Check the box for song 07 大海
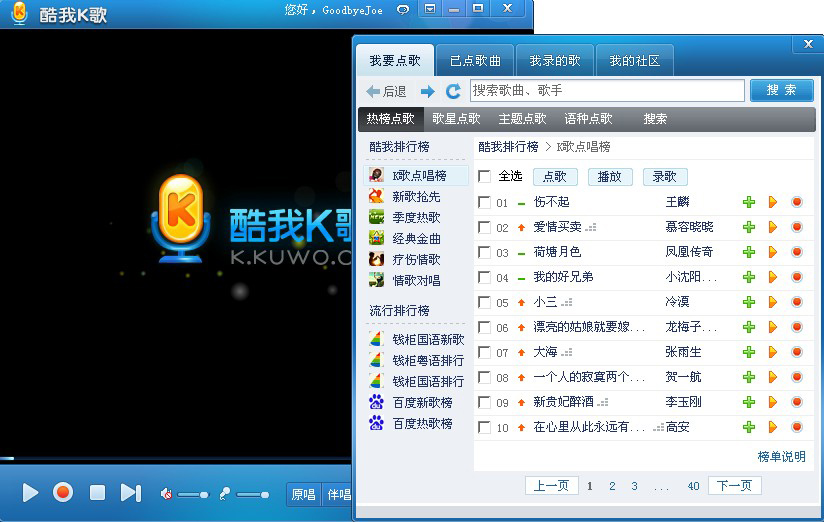824x522 pixels. (484, 352)
